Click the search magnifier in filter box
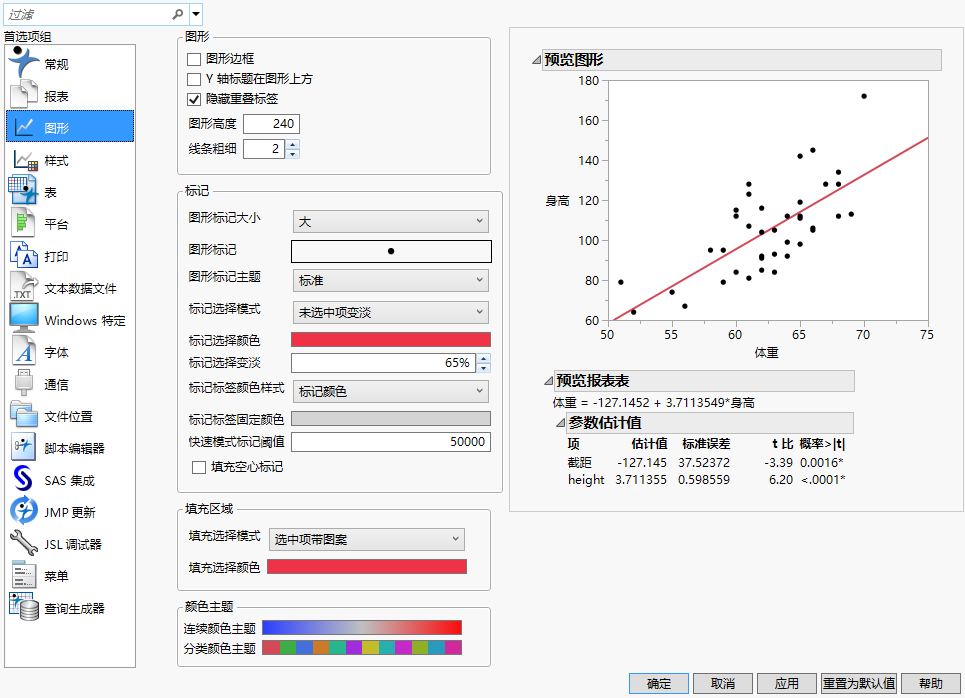Viewport: 965px width, 698px height. pos(178,14)
